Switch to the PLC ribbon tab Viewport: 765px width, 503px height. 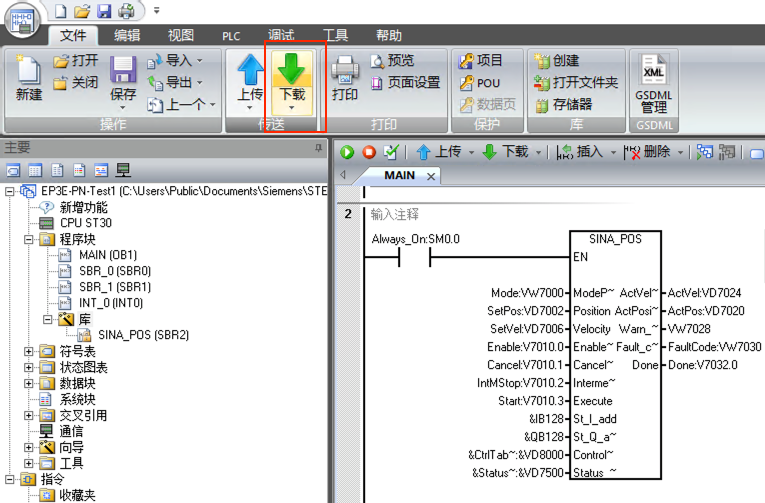[x=232, y=35]
